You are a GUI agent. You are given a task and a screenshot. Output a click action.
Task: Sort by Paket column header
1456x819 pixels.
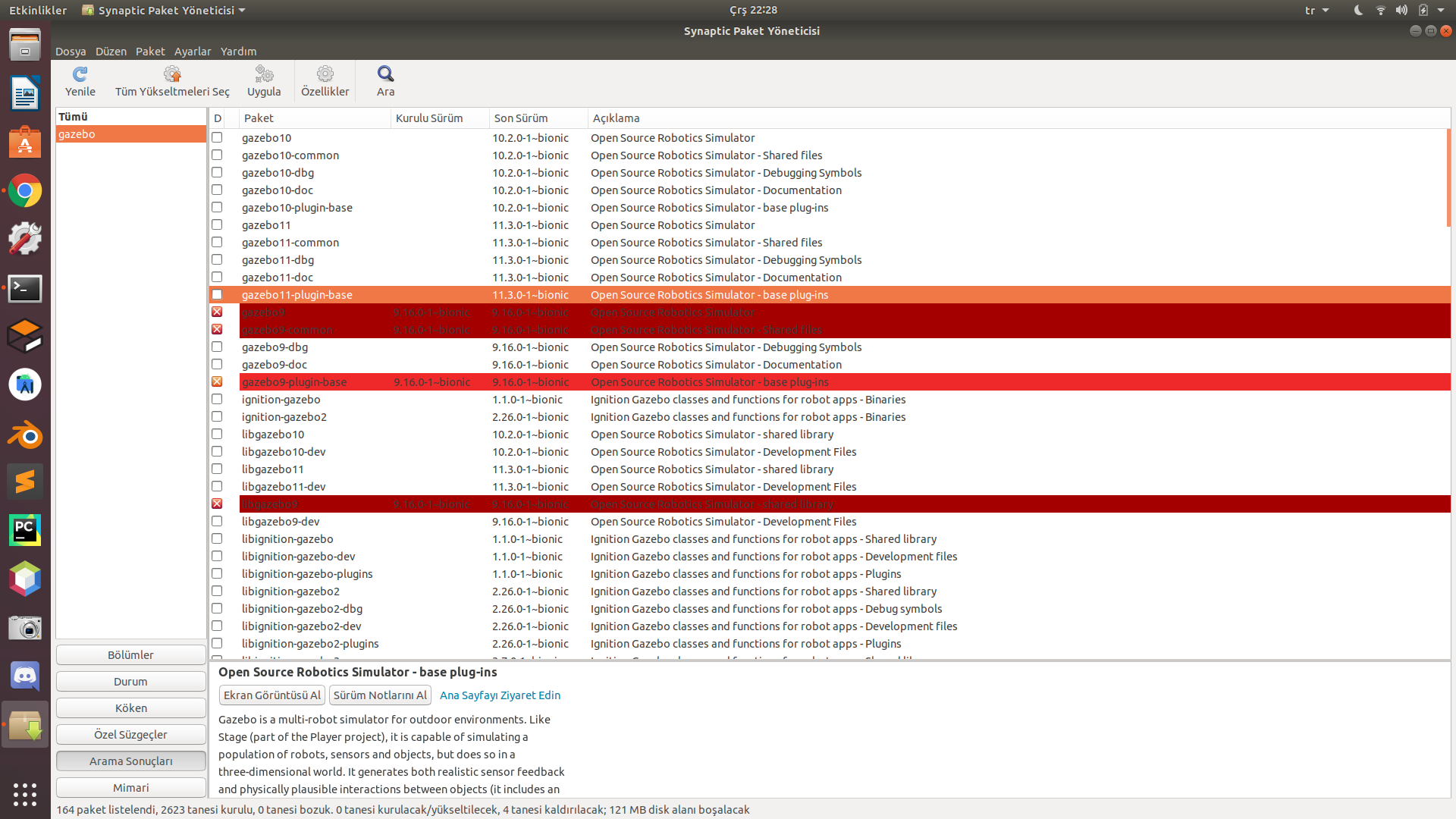coord(315,118)
